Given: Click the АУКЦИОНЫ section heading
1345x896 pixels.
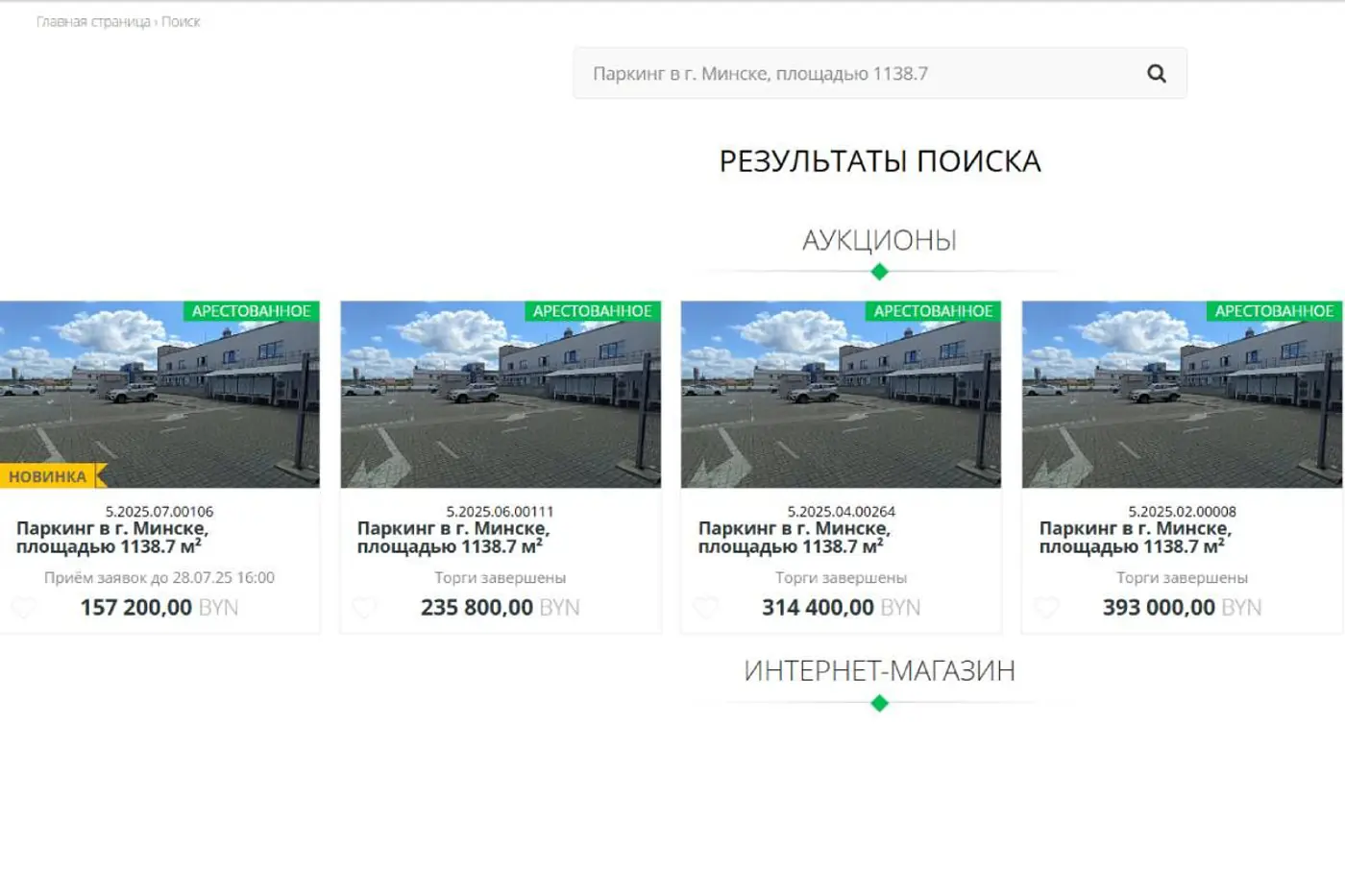Looking at the screenshot, I should point(879,240).
